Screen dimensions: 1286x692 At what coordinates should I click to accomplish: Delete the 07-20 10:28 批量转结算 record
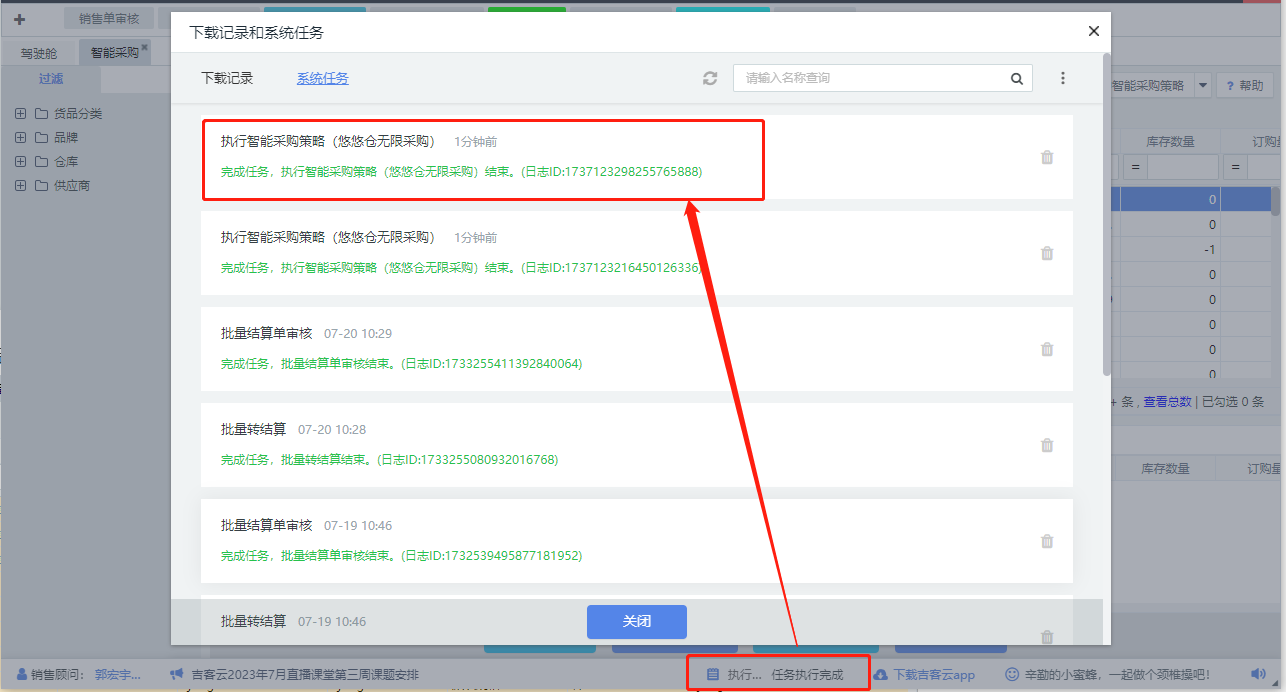tap(1047, 445)
